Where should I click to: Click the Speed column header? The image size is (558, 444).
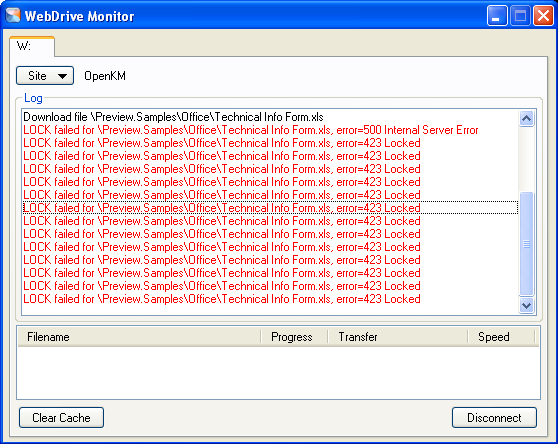click(x=501, y=337)
